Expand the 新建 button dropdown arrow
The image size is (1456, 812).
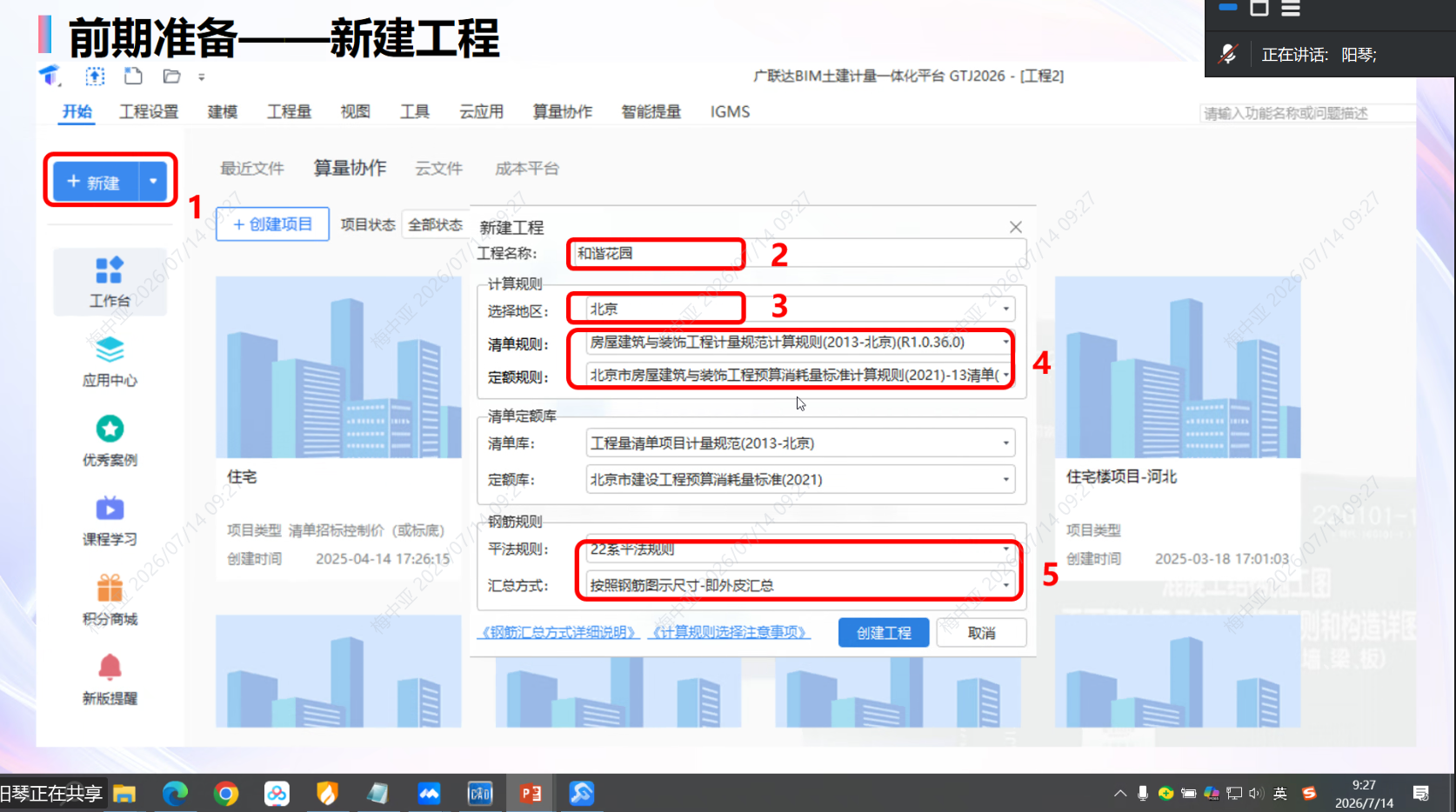(153, 181)
